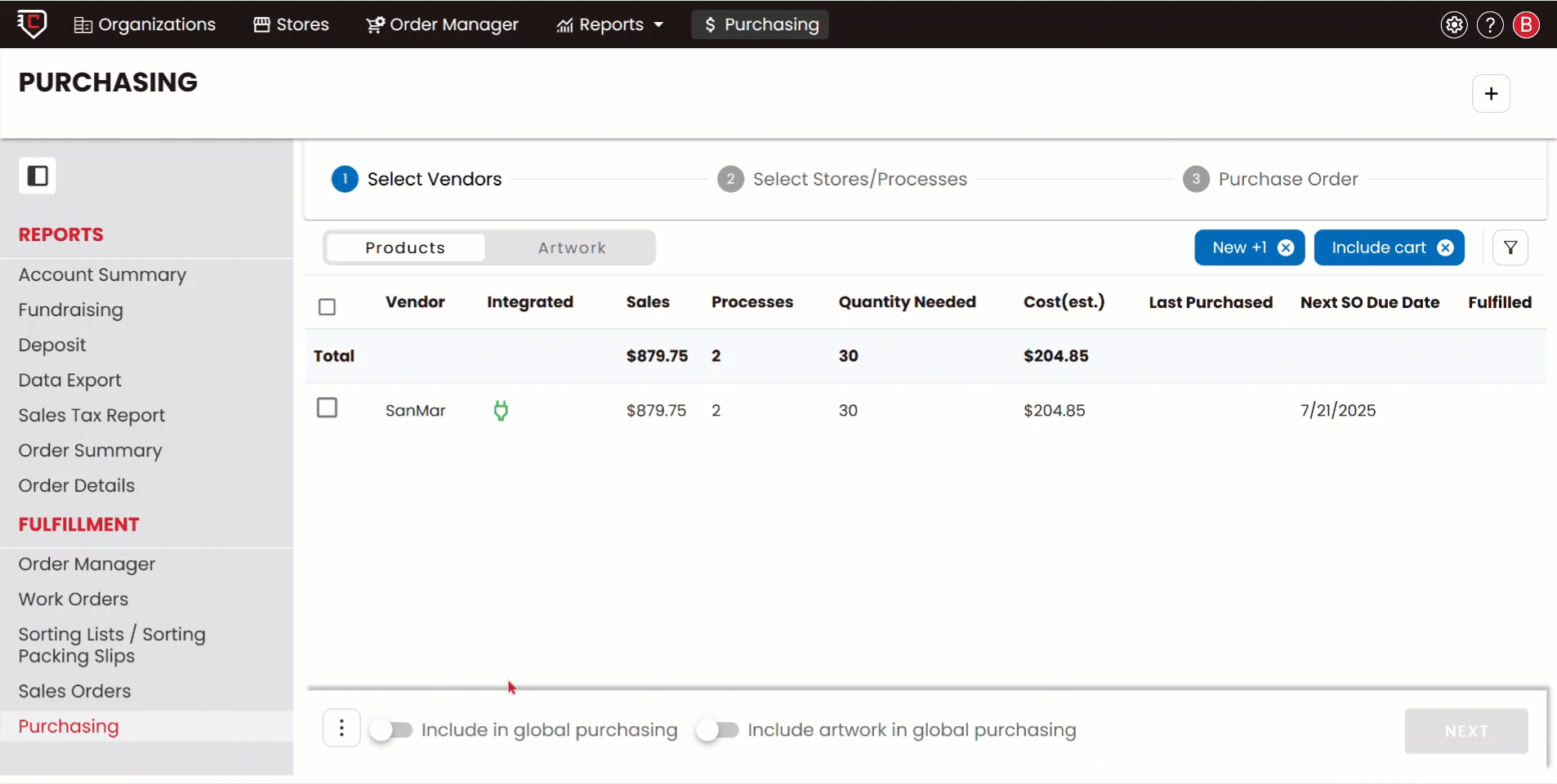1557x784 pixels.
Task: Click the app logo icon in top-left
Action: pyautogui.click(x=32, y=24)
